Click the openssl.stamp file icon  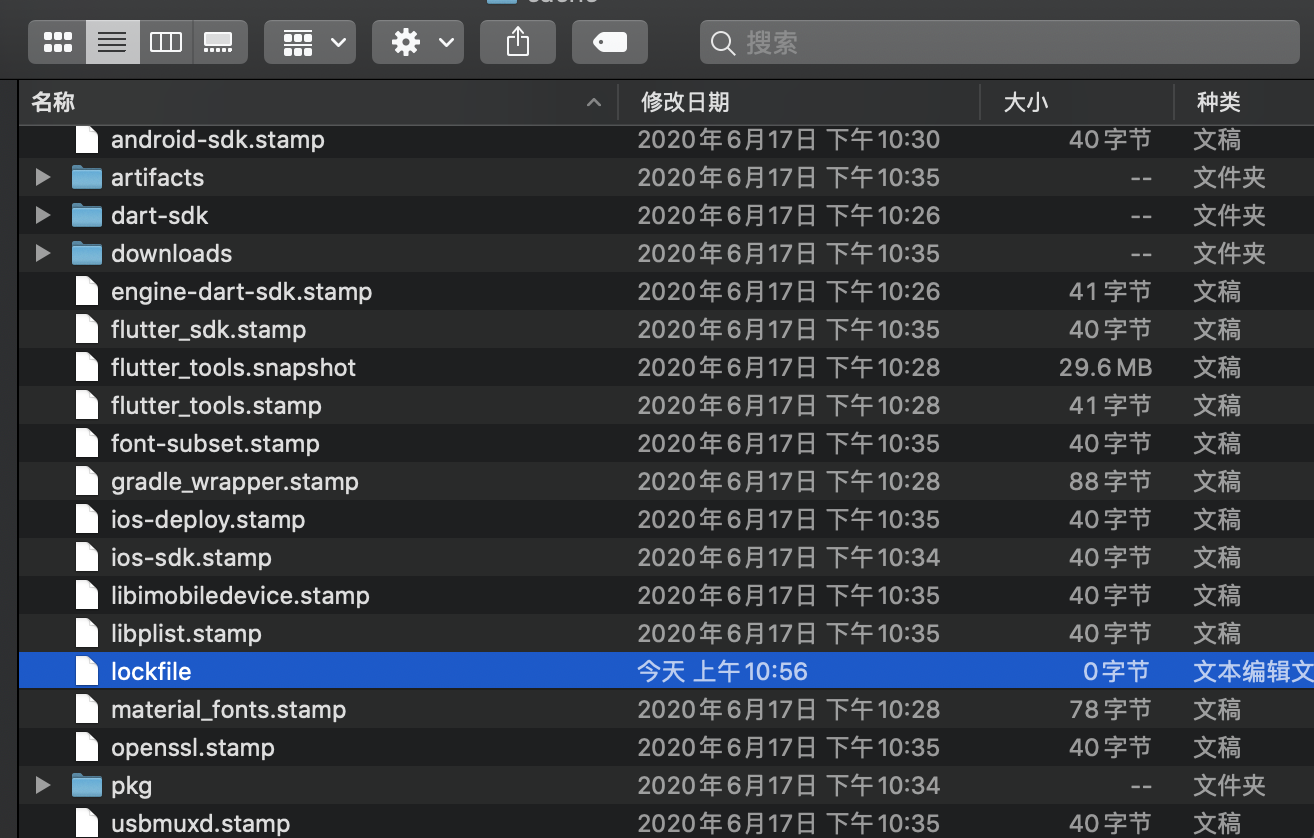pos(88,747)
